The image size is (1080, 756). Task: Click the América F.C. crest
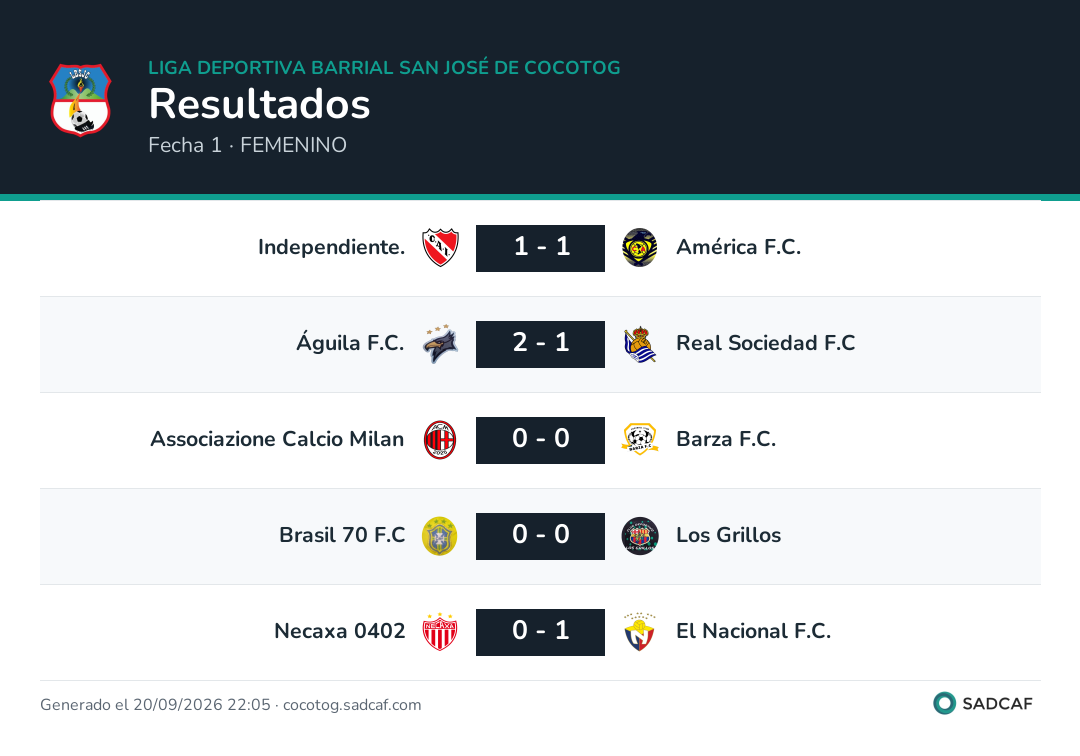(640, 248)
